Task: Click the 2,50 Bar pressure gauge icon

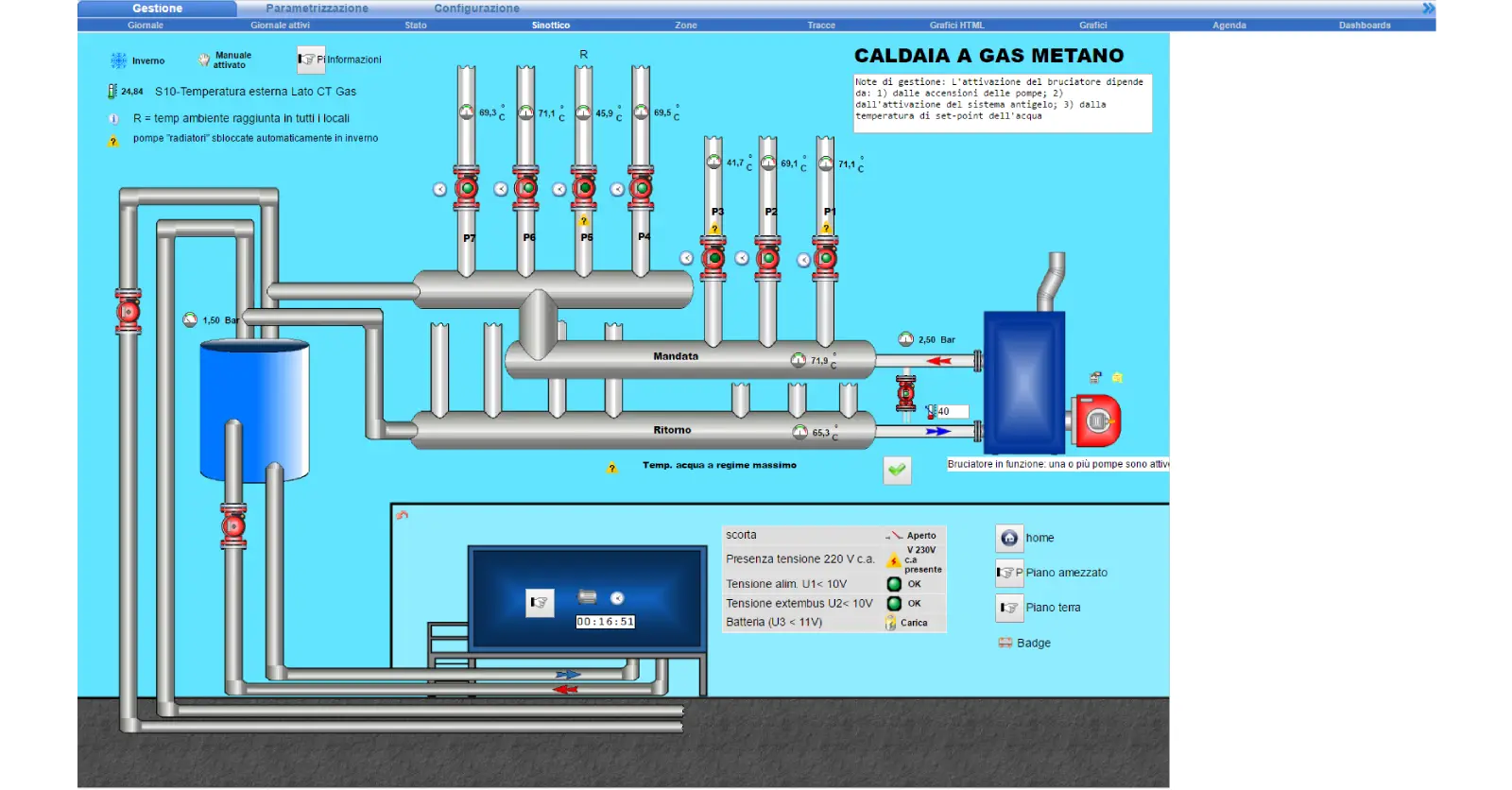Action: pos(906,339)
